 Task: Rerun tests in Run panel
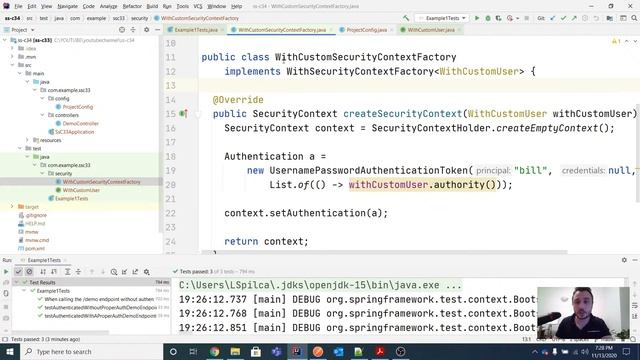6,271
